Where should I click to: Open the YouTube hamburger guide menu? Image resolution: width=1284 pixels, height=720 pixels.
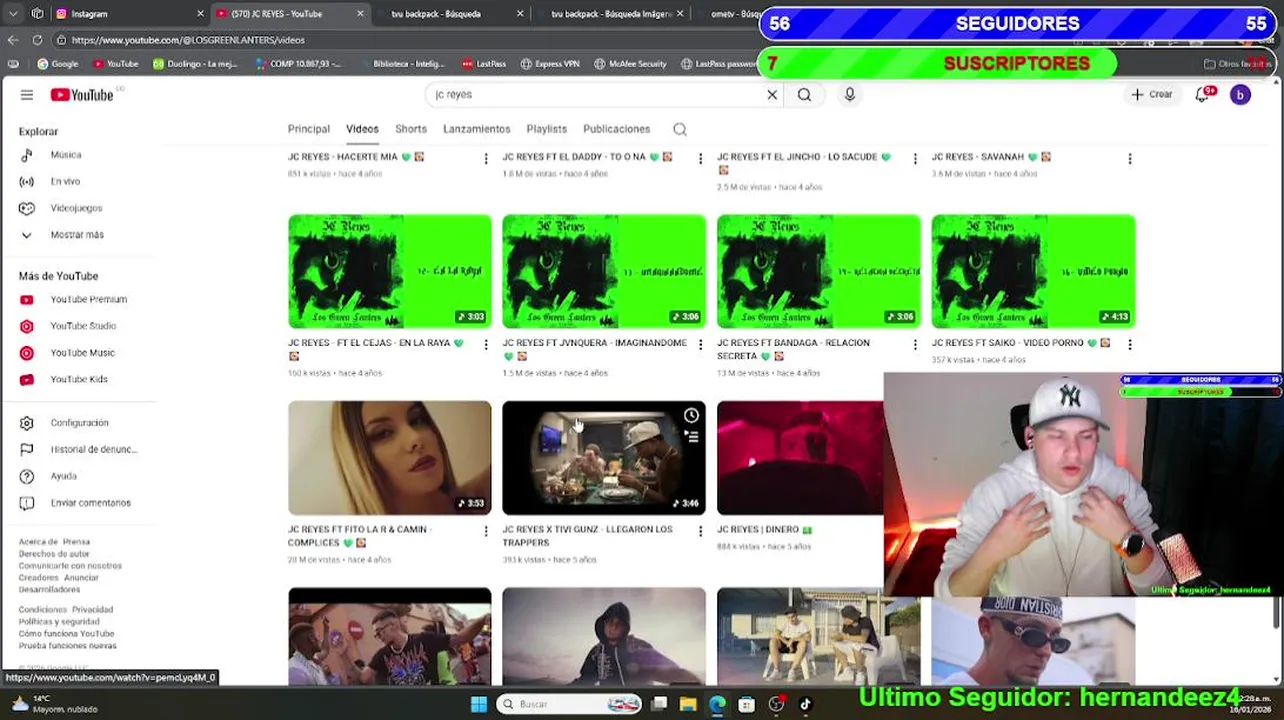(x=27, y=95)
